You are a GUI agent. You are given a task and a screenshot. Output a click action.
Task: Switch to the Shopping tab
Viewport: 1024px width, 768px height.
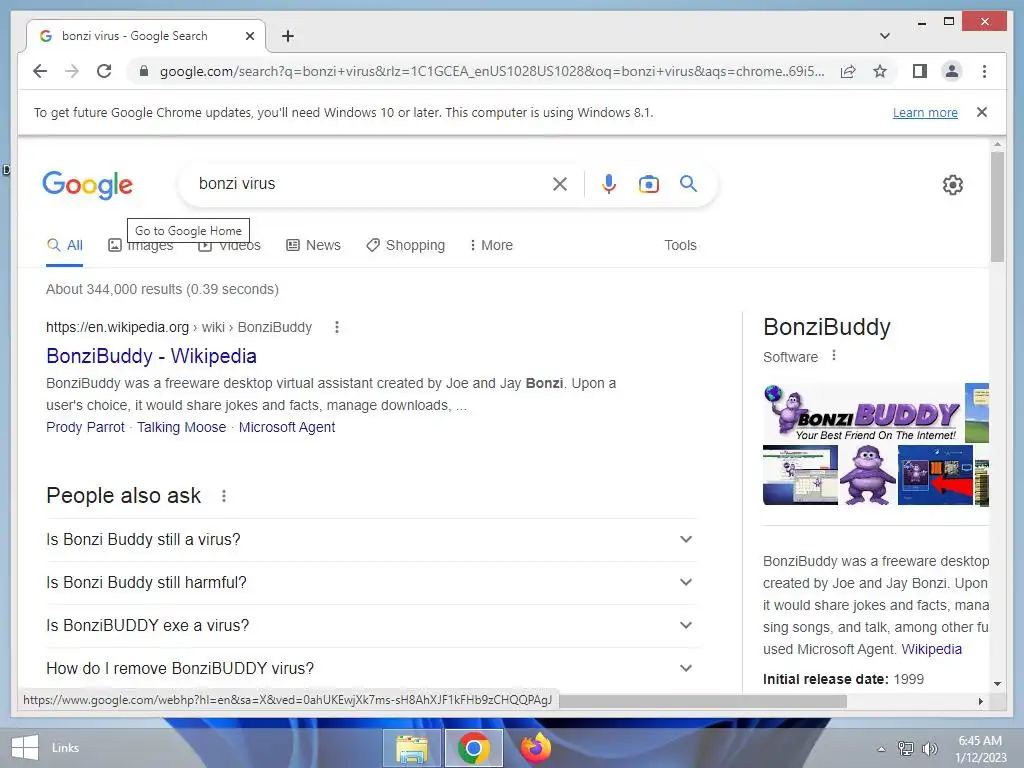tap(406, 246)
